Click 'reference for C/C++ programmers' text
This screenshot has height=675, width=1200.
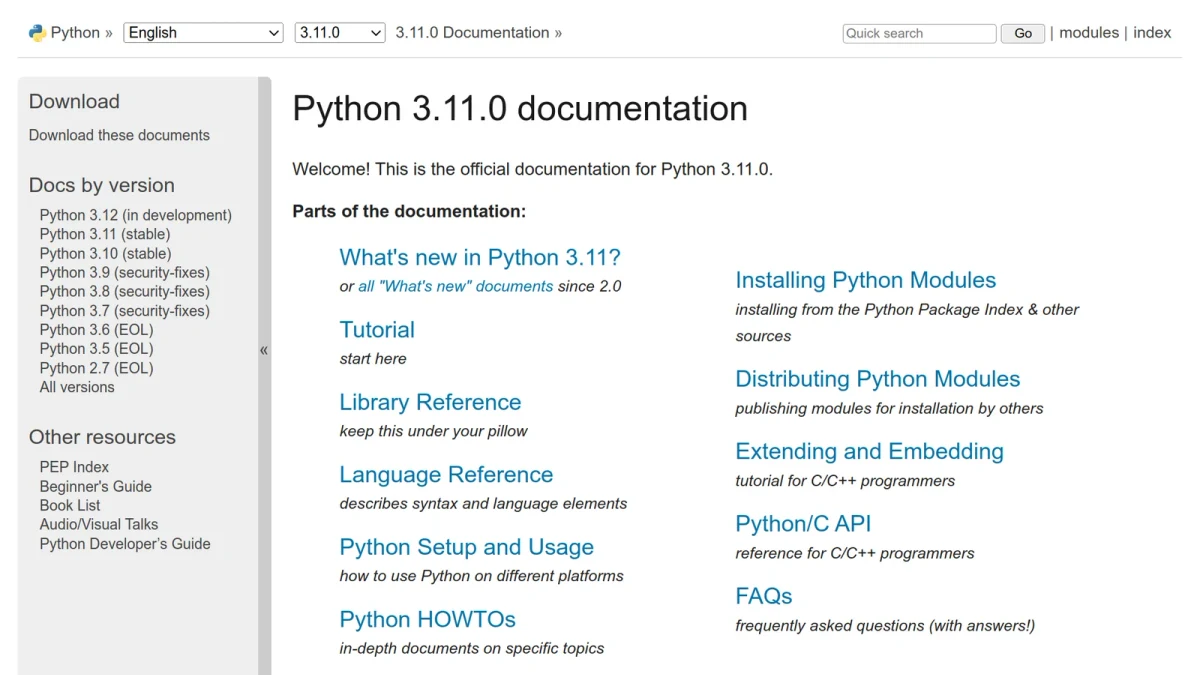pyautogui.click(x=855, y=553)
